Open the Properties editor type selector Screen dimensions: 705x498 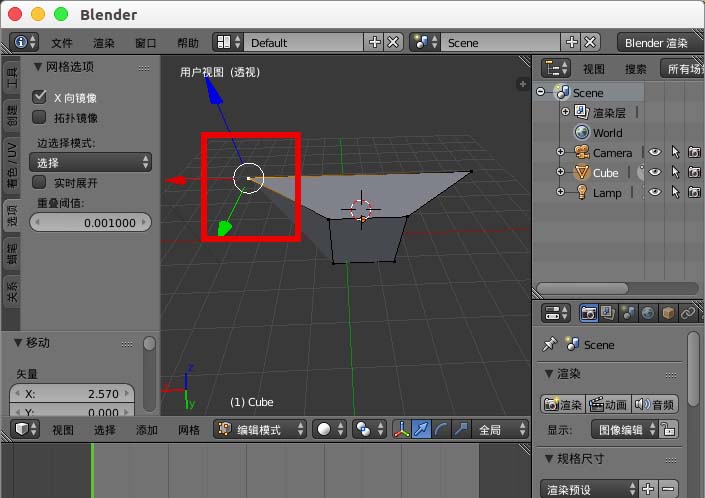coord(556,313)
